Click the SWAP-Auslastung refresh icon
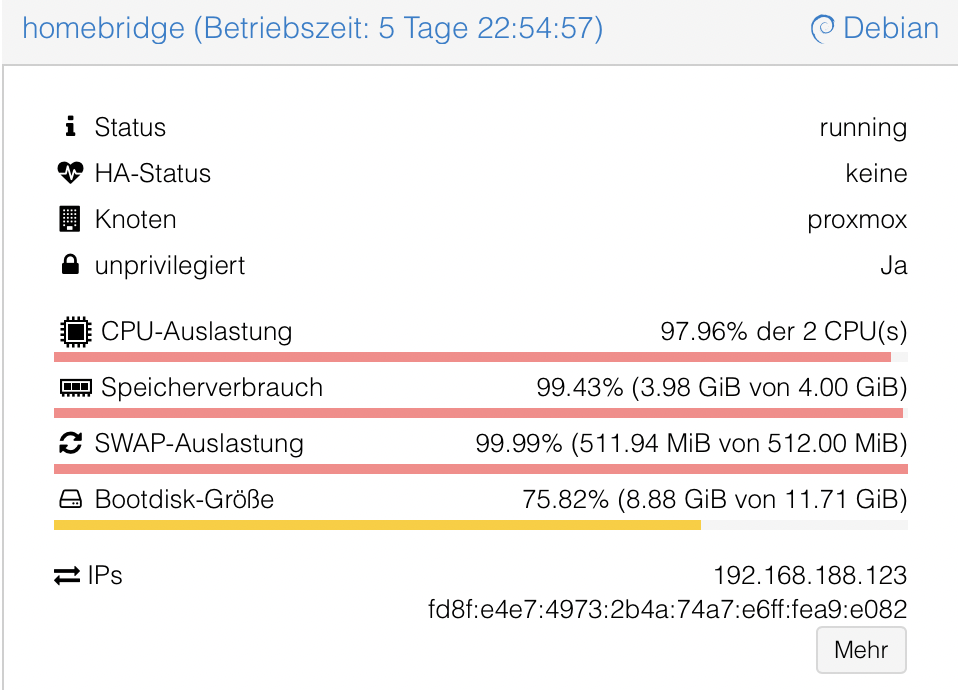 [70, 443]
